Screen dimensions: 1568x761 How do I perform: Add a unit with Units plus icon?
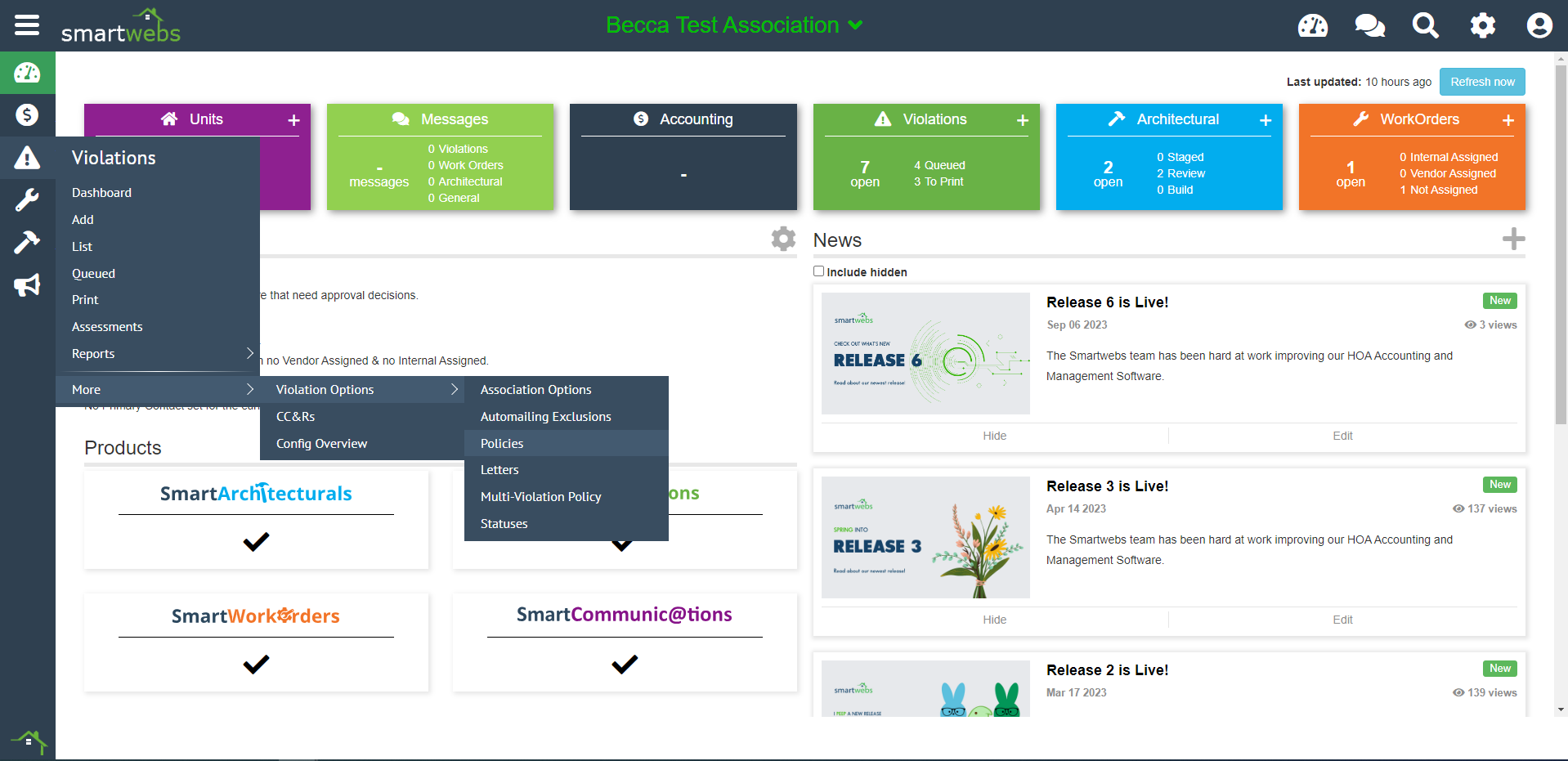click(293, 120)
